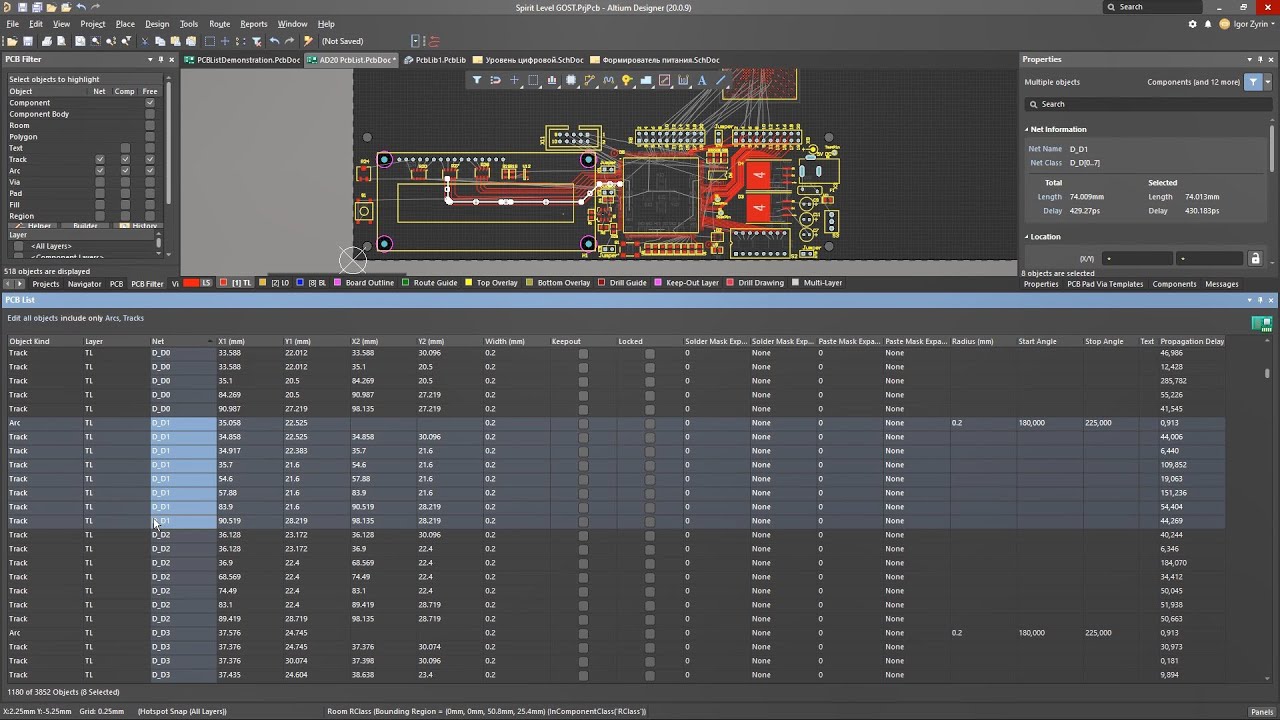
Task: Open the Reports menu
Action: [254, 24]
